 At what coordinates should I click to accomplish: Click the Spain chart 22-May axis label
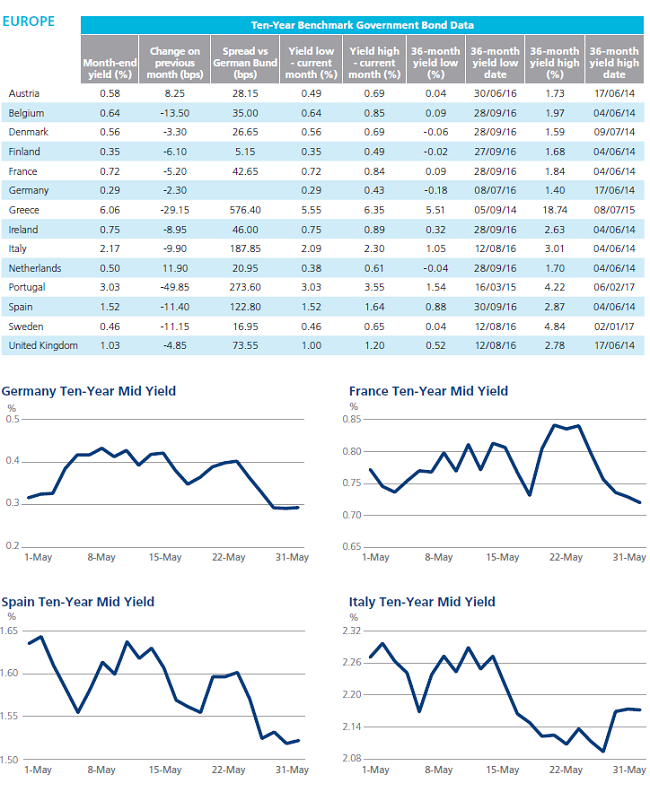pos(229,770)
